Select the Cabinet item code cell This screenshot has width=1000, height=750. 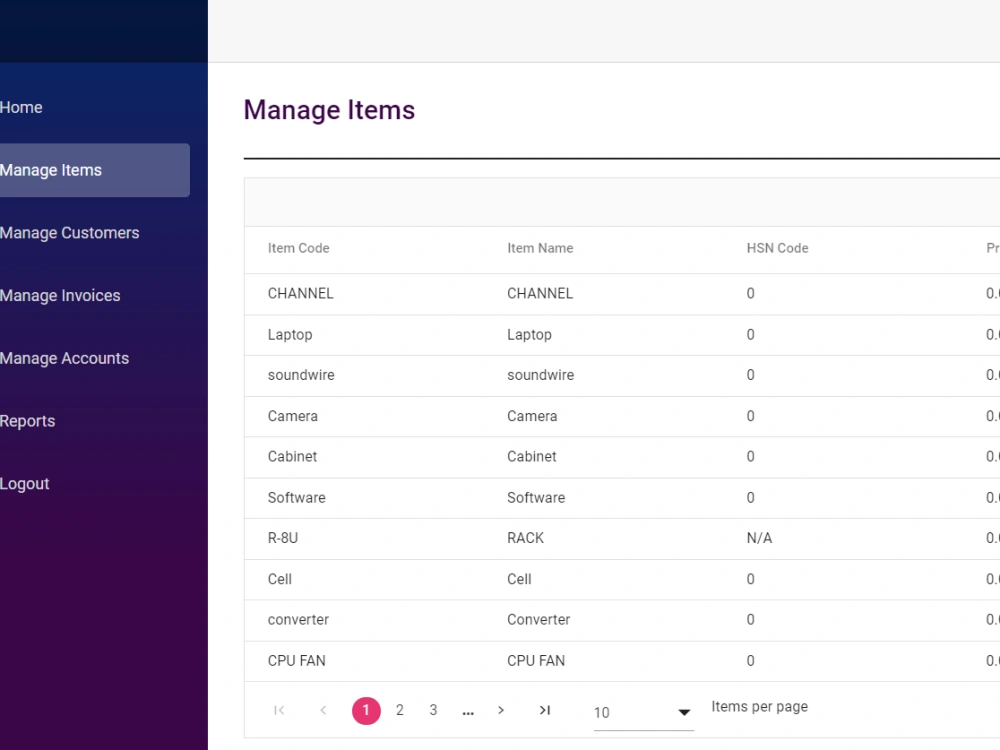(x=292, y=457)
